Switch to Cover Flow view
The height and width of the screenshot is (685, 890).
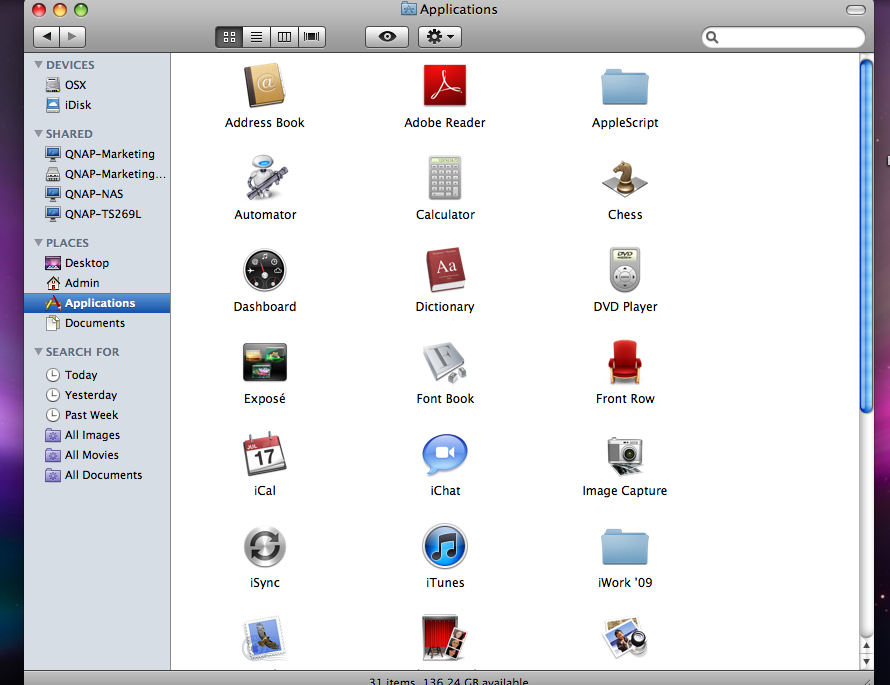(x=312, y=37)
